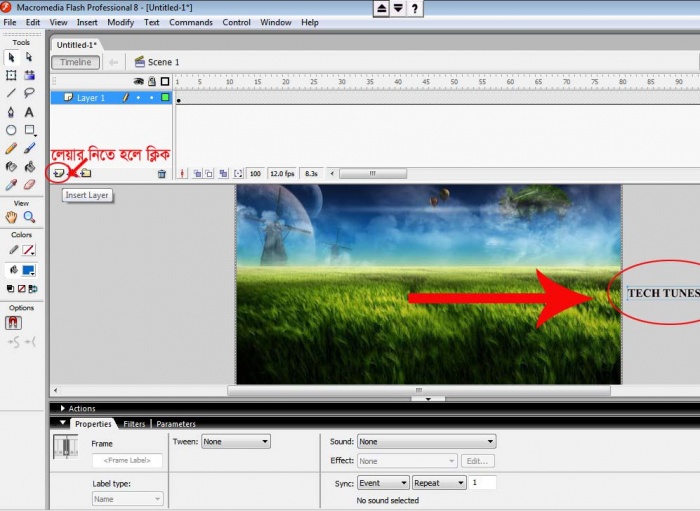Choose the Eraser tool

(29, 184)
